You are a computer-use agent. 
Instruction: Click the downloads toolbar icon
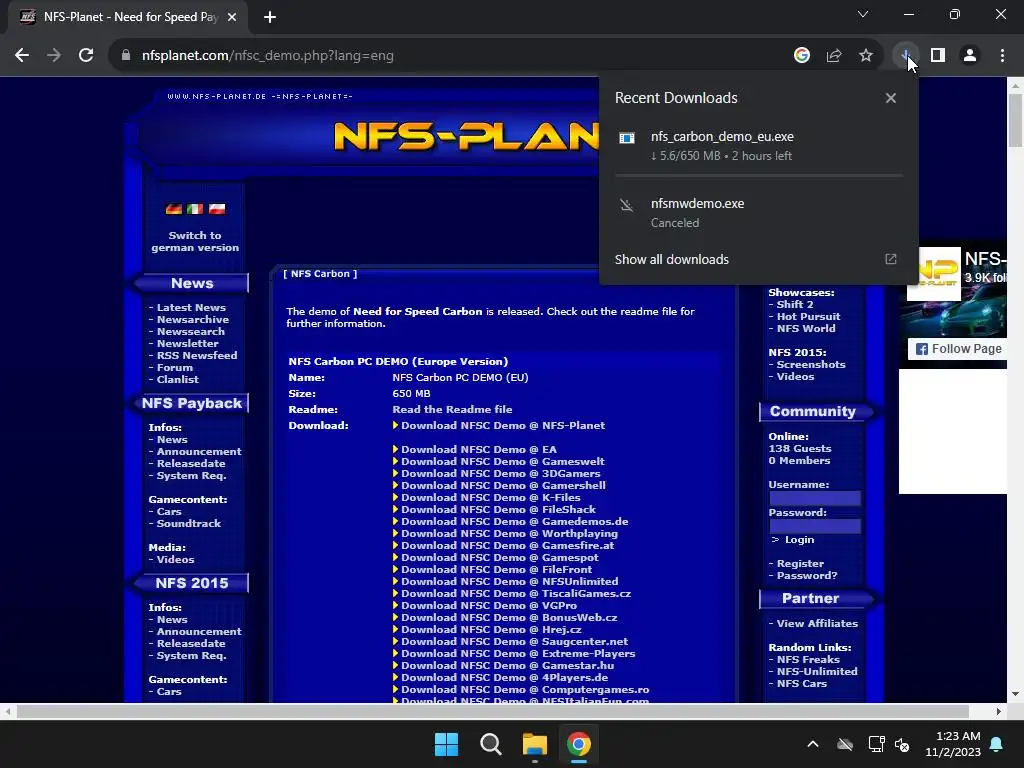point(905,56)
